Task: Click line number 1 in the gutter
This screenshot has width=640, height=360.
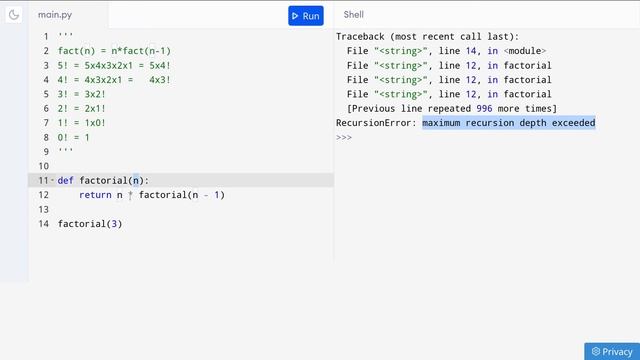Action: tap(46, 37)
